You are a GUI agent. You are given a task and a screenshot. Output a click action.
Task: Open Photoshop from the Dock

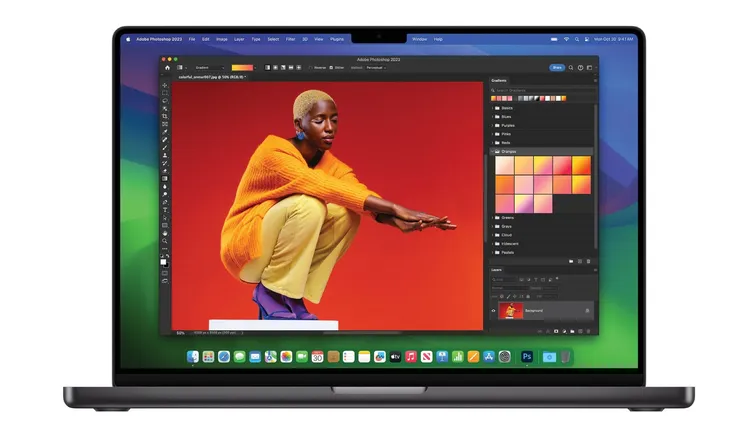click(x=527, y=356)
